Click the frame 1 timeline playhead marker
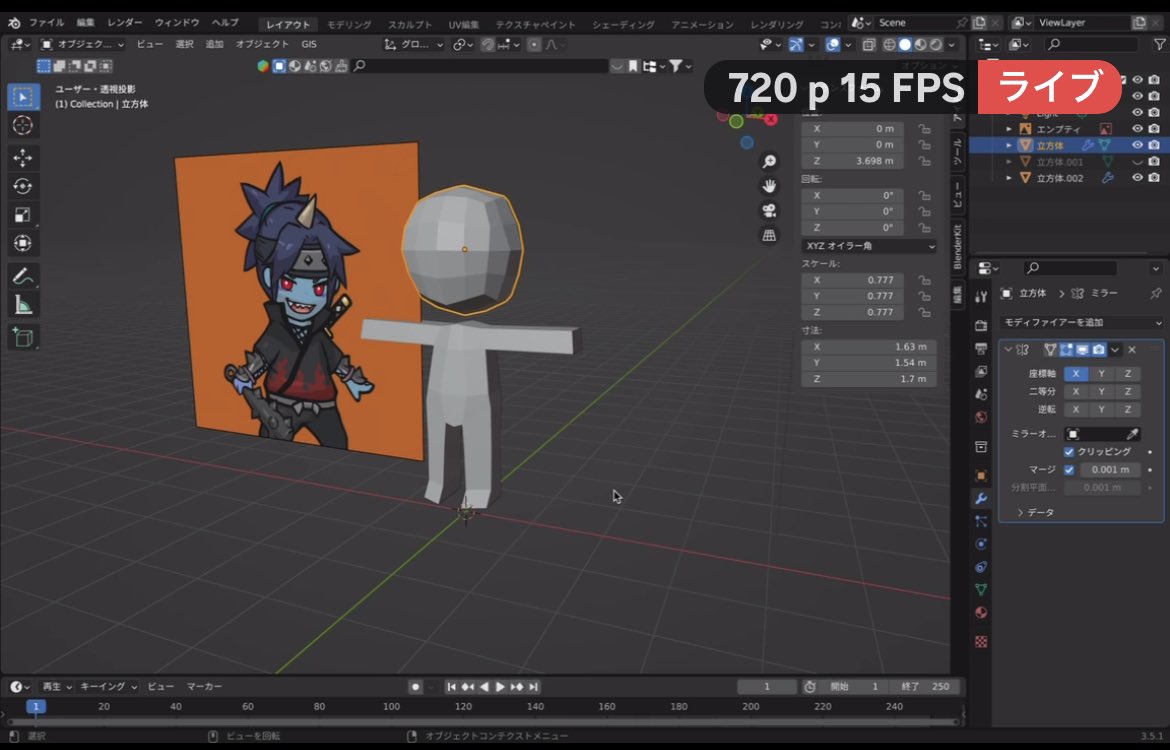 coord(35,706)
